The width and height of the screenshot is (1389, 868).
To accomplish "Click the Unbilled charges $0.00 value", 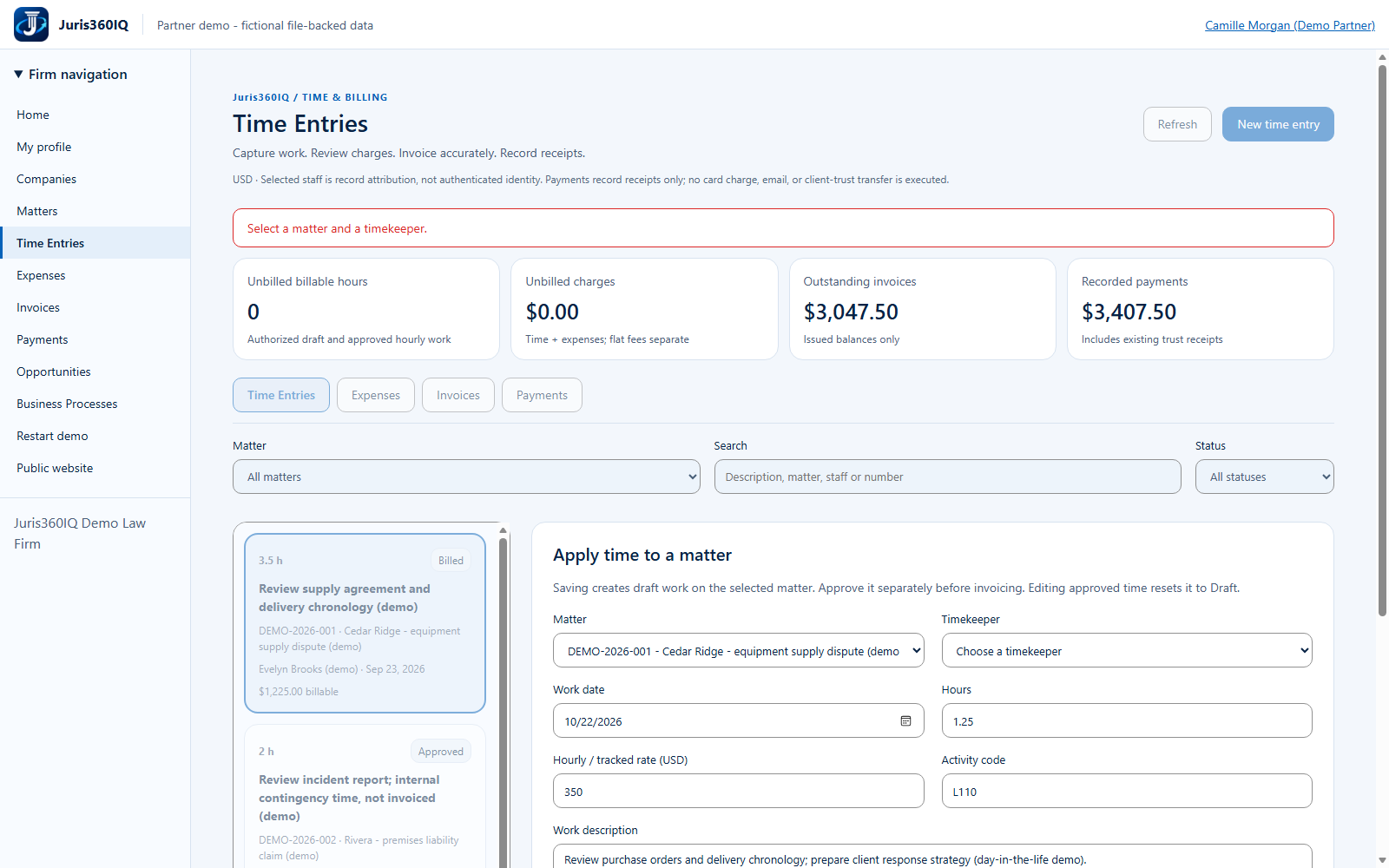I will 552,312.
